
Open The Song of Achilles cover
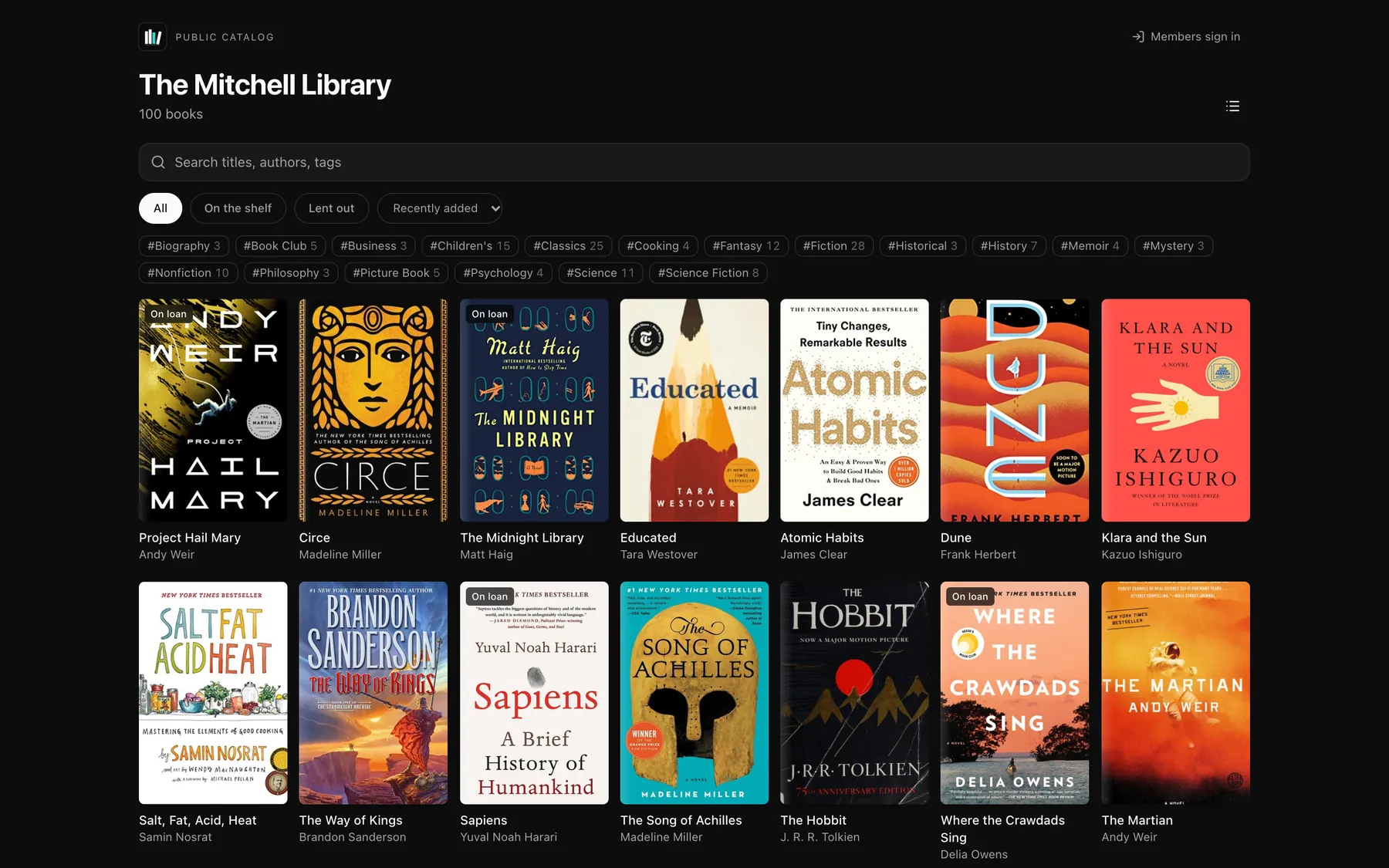click(694, 693)
